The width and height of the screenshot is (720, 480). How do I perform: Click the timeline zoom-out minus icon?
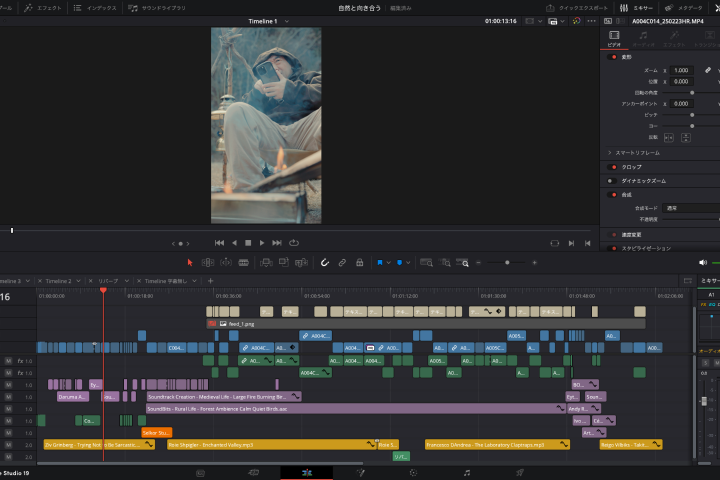478,263
